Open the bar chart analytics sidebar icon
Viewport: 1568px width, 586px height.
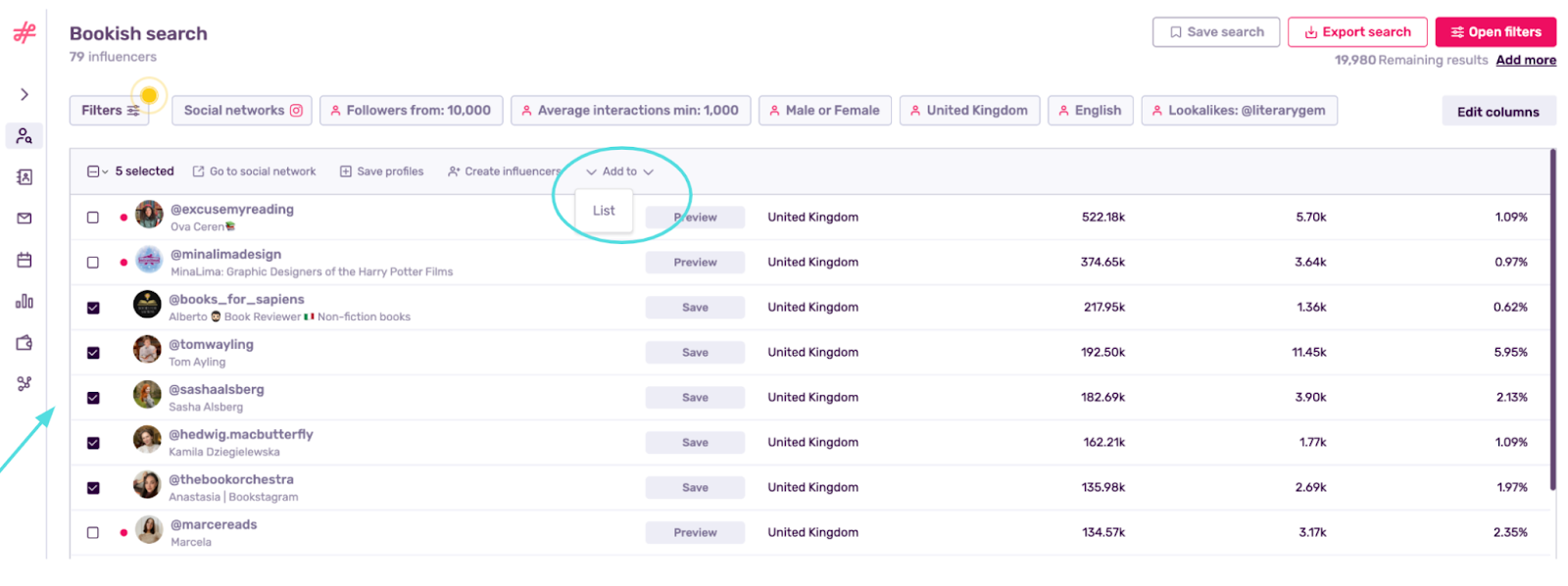pos(24,301)
